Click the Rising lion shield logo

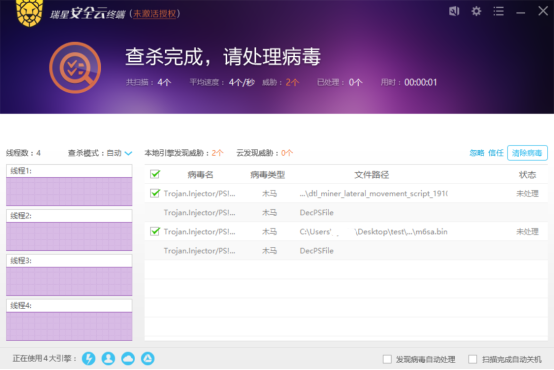[x=30, y=13]
